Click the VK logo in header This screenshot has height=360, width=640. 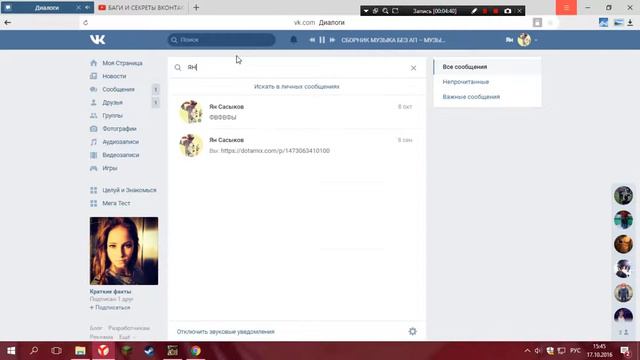(x=98, y=40)
